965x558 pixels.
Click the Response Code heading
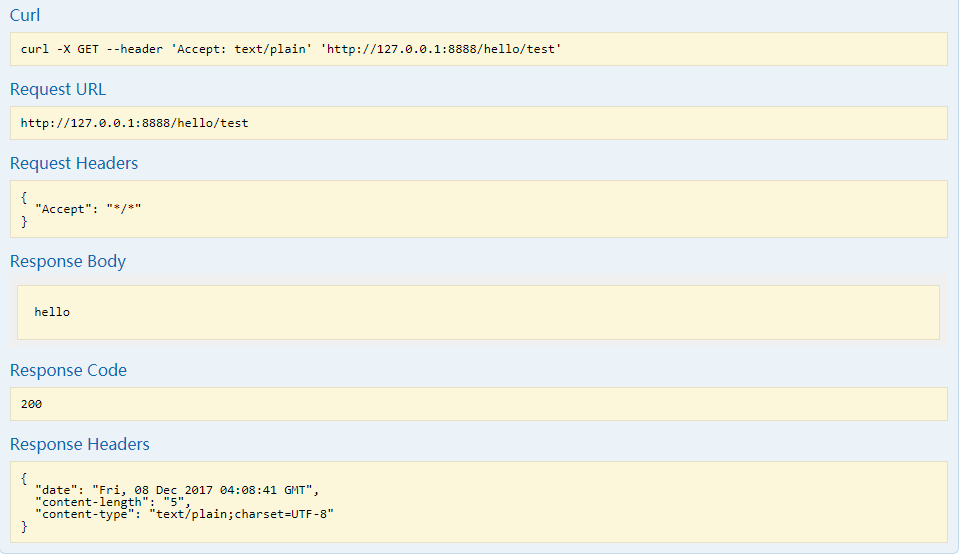pyautogui.click(x=68, y=370)
